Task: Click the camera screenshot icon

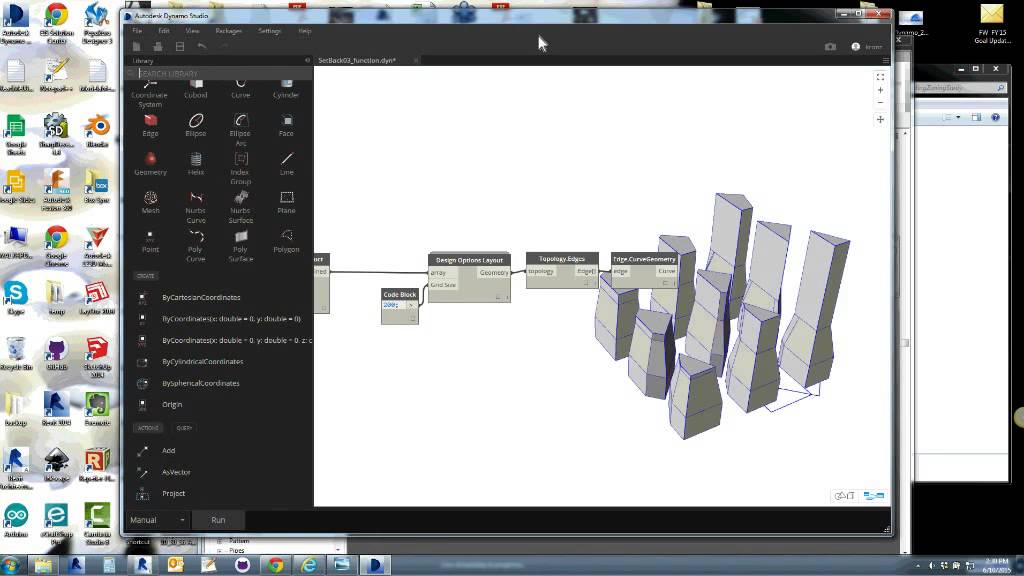Action: click(x=830, y=46)
